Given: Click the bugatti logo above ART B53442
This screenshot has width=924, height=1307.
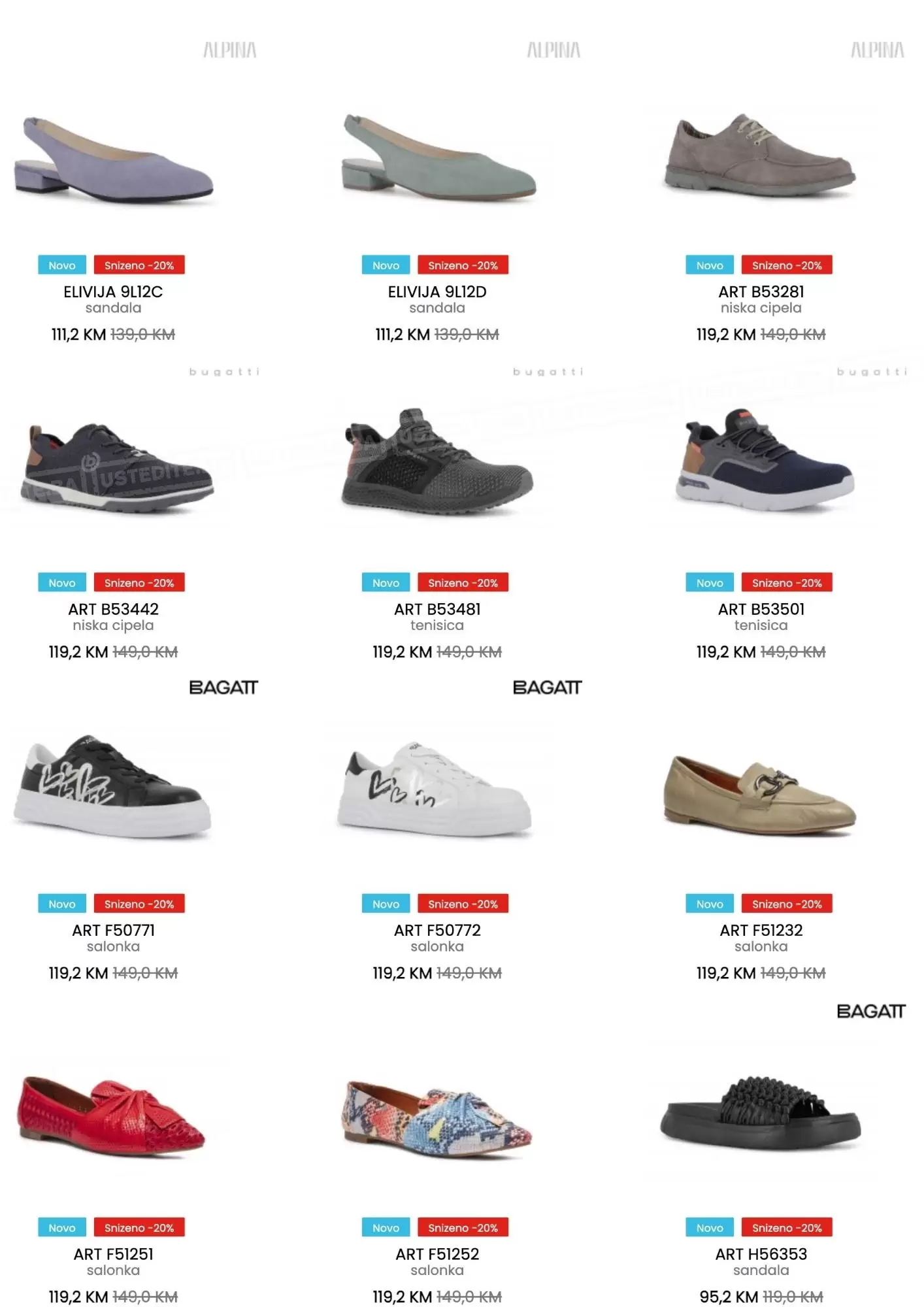Looking at the screenshot, I should click(224, 372).
